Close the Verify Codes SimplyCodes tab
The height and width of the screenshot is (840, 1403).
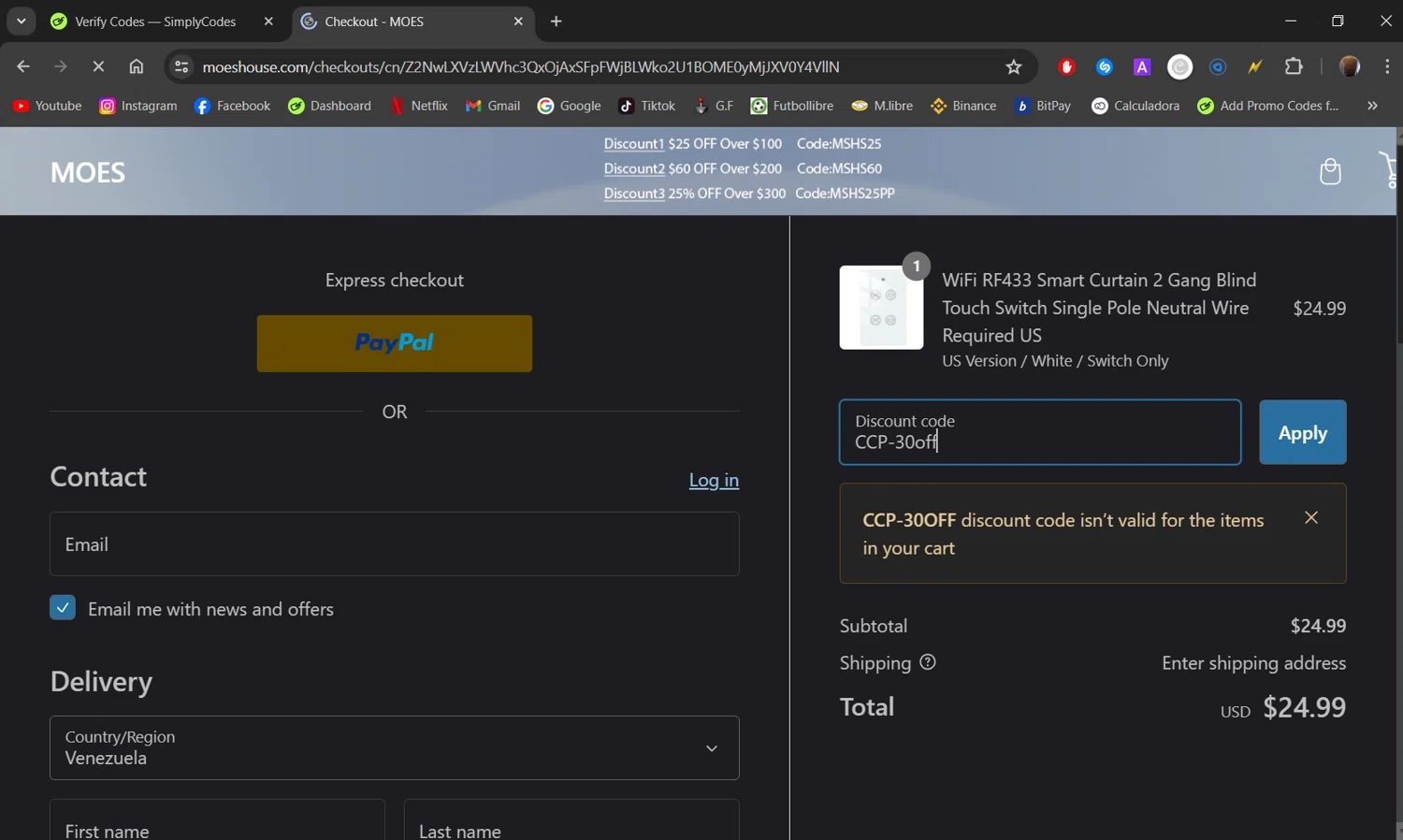click(268, 22)
